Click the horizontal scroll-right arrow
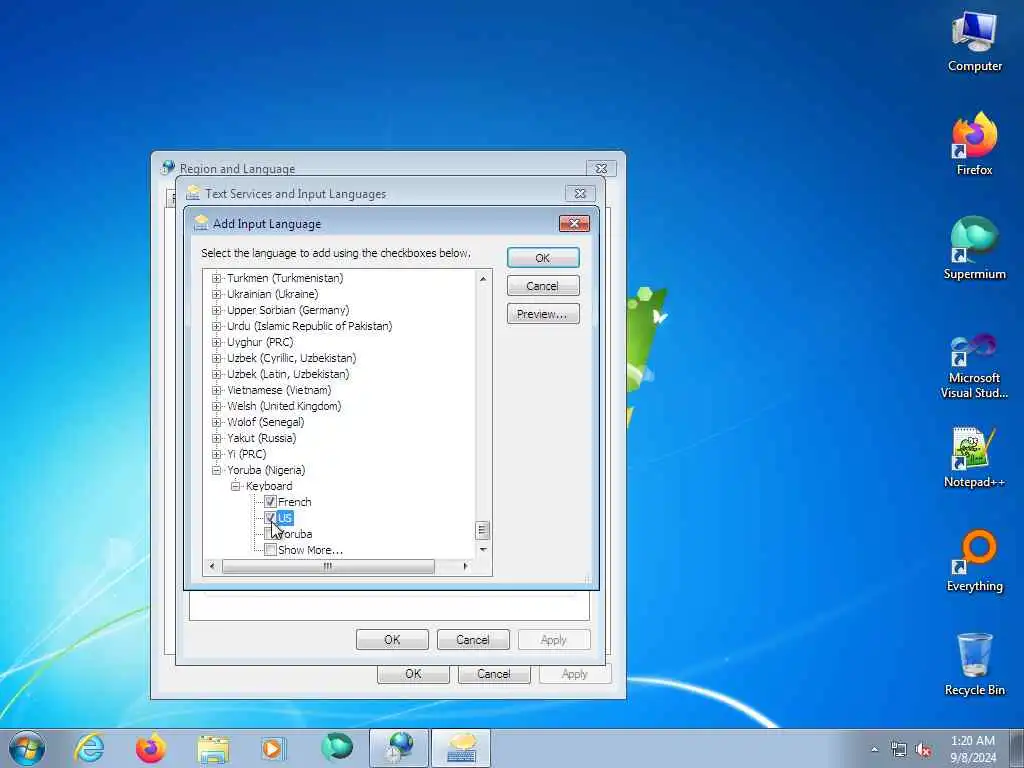This screenshot has width=1024, height=768. [465, 566]
